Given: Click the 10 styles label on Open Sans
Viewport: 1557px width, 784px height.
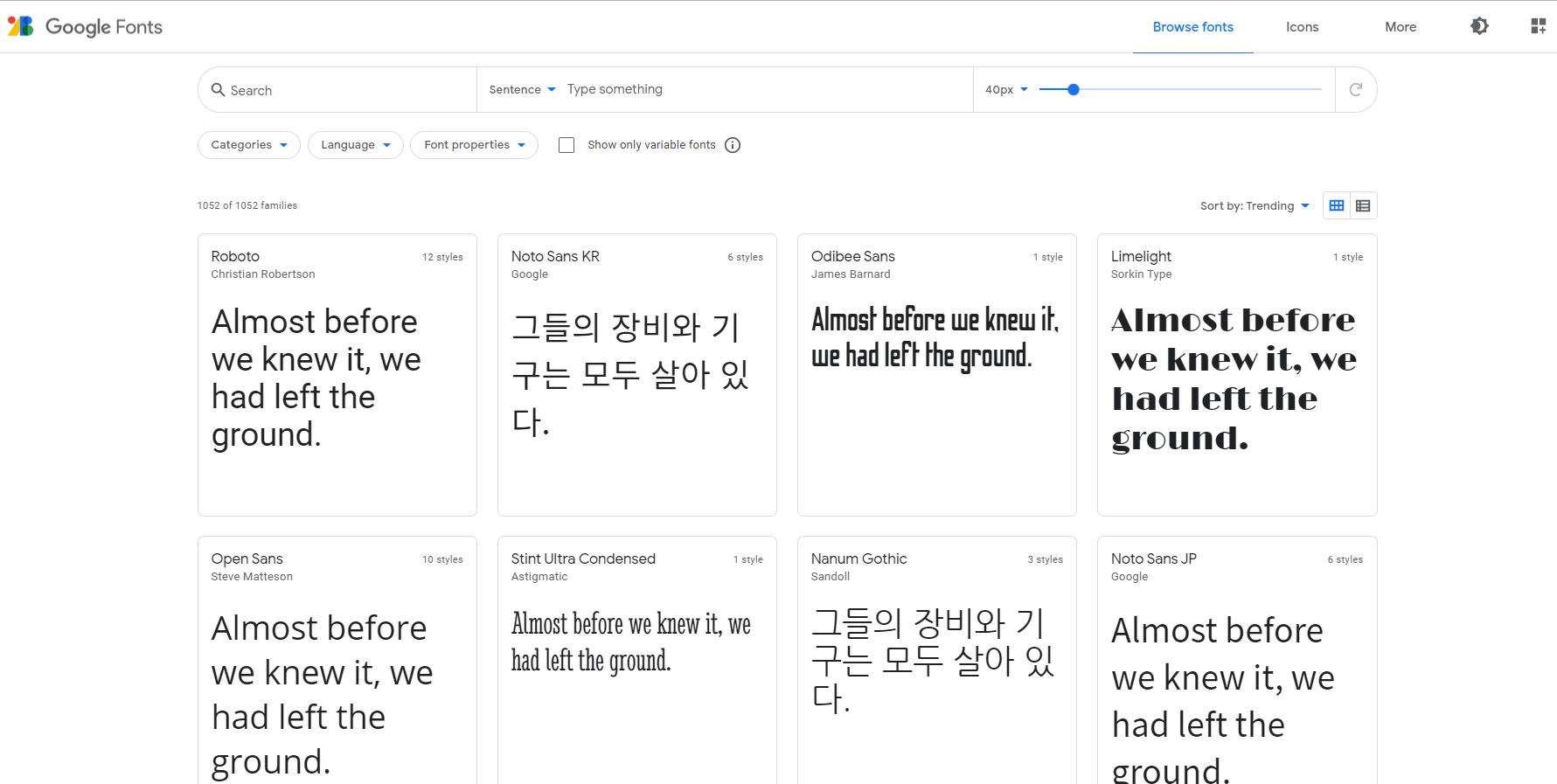Looking at the screenshot, I should coord(442,559).
